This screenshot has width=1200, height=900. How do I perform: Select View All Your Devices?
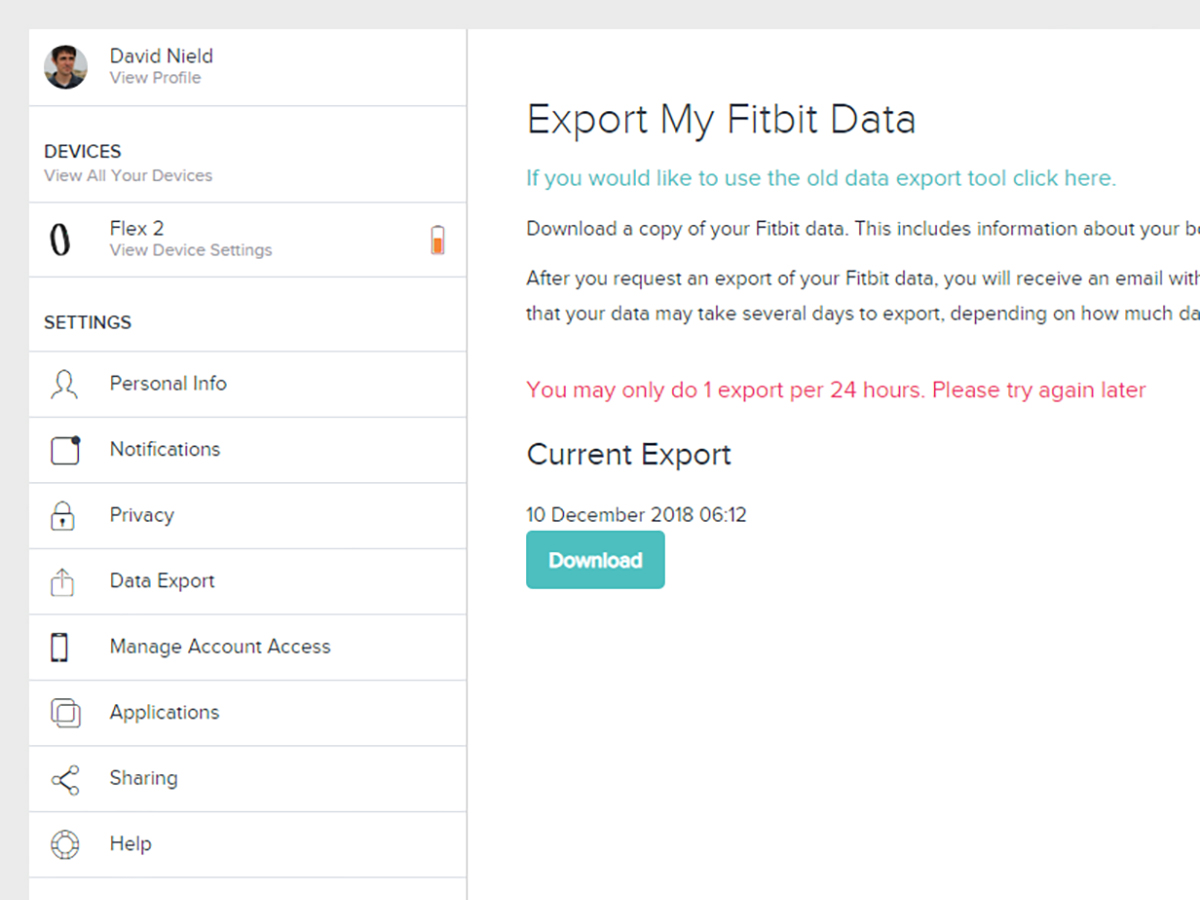(x=128, y=175)
